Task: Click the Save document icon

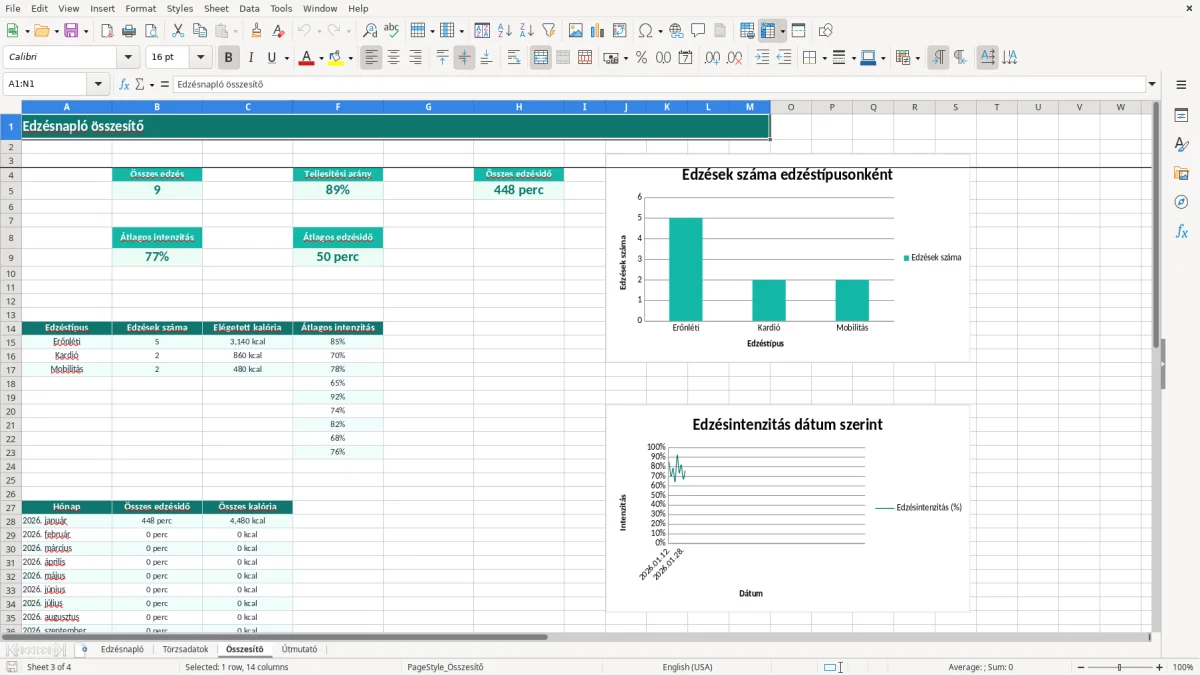Action: [70, 31]
